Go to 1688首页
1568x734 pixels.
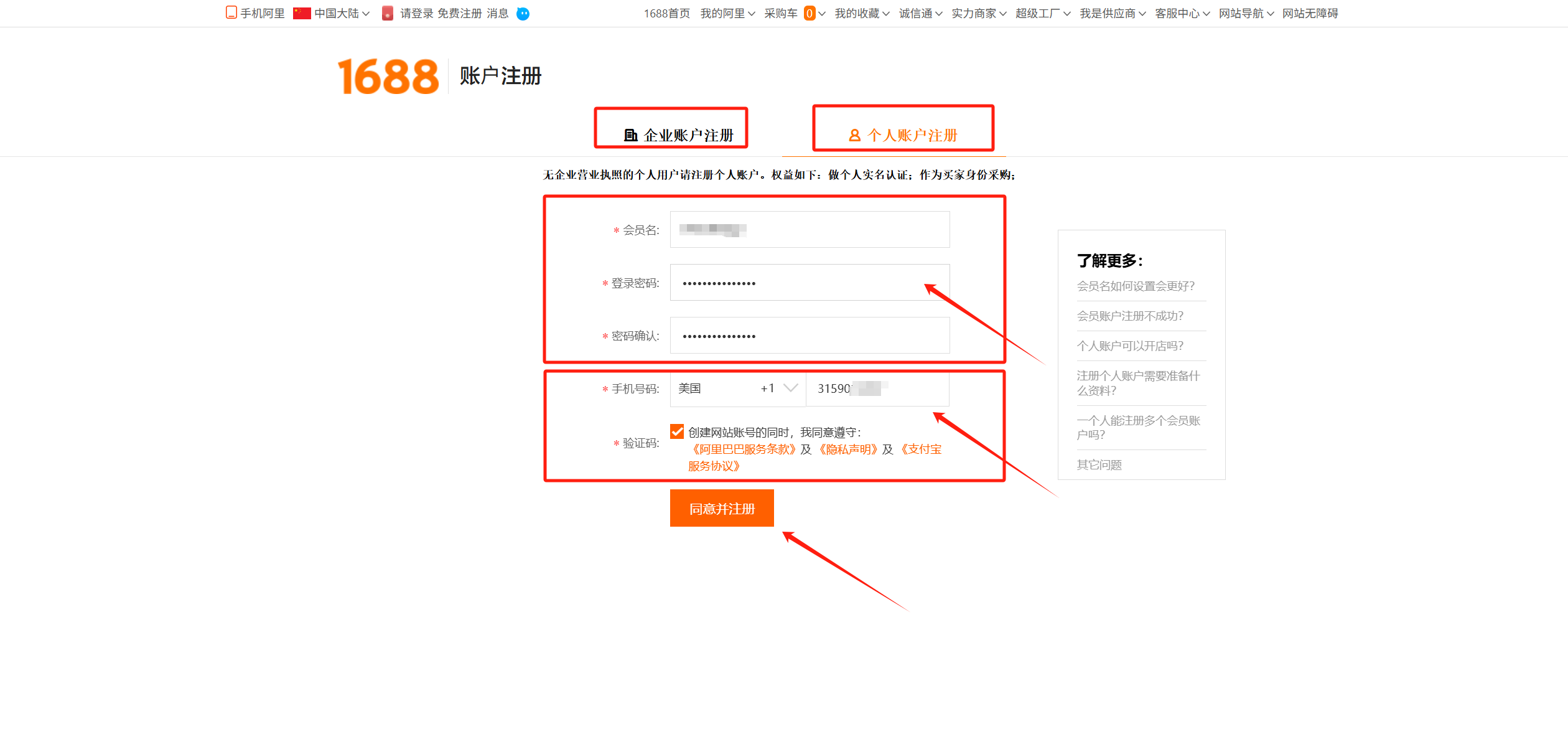pyautogui.click(x=666, y=13)
